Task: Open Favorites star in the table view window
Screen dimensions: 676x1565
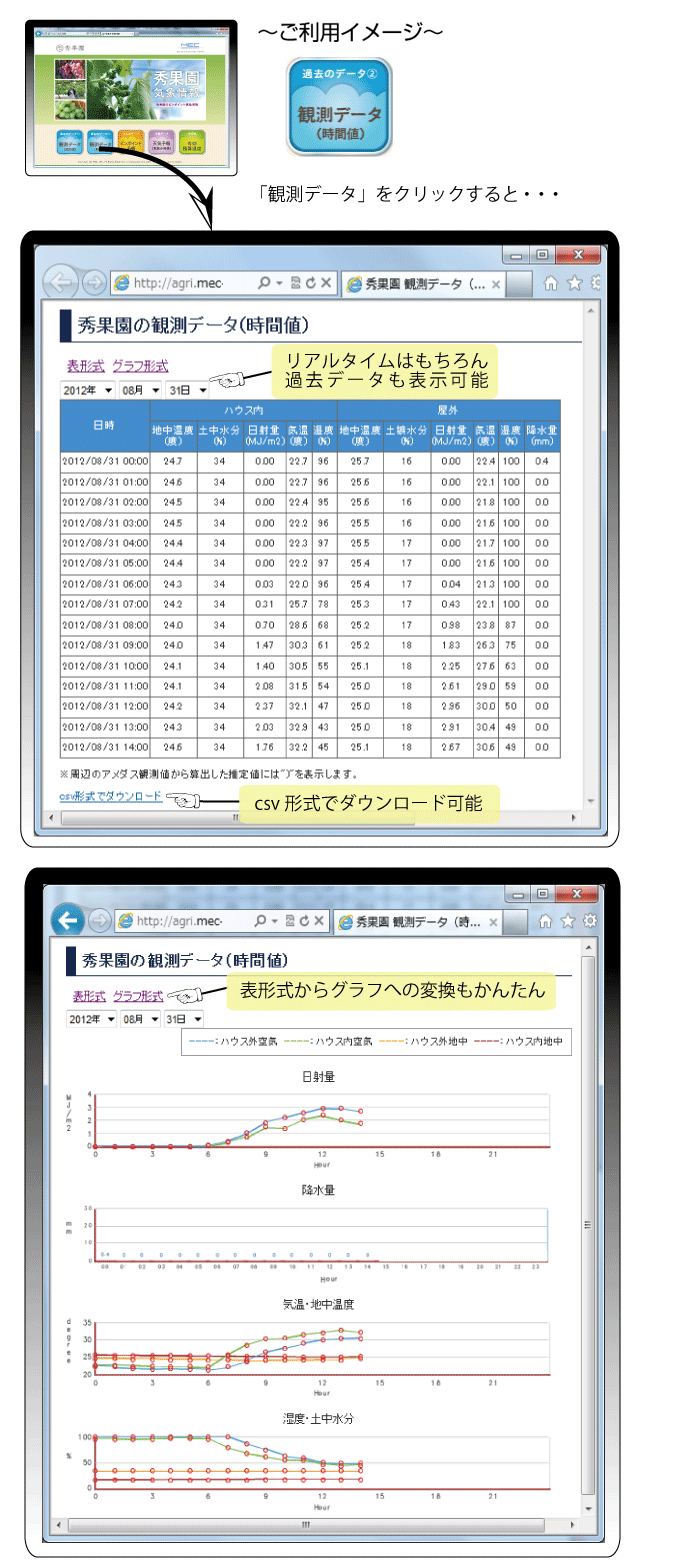Action: [574, 283]
